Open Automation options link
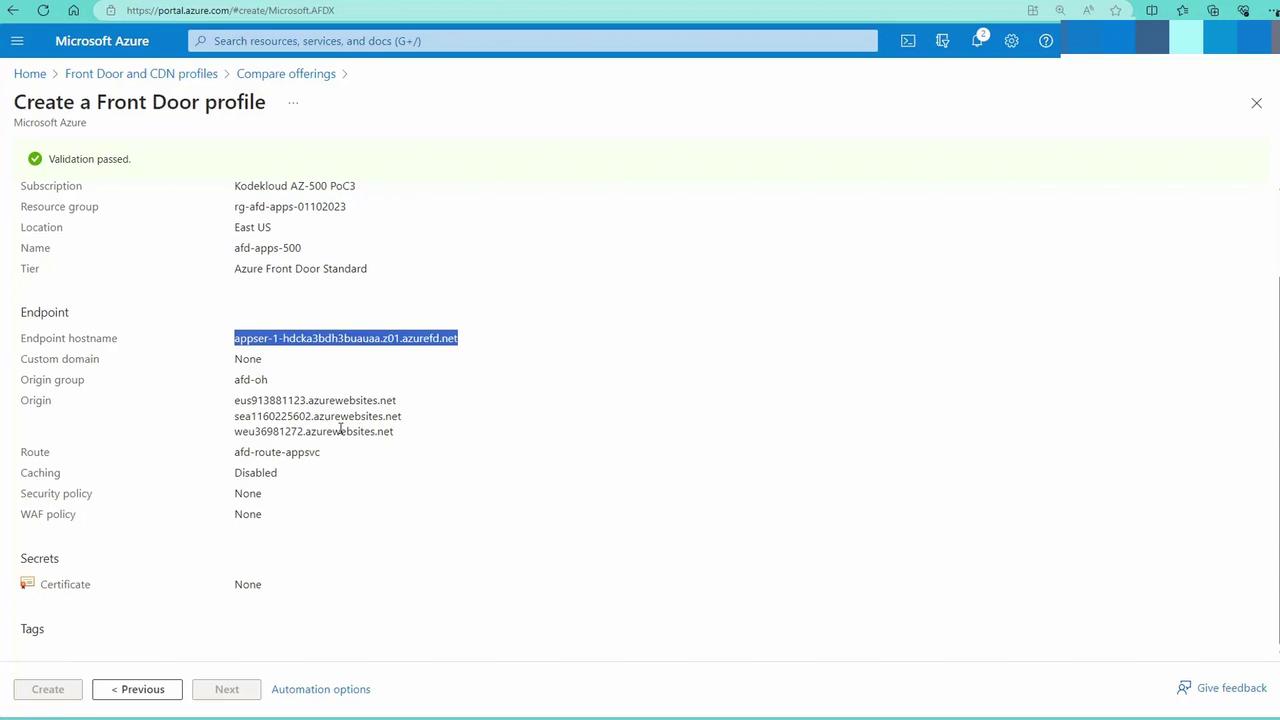Image resolution: width=1280 pixels, height=720 pixels. point(321,689)
